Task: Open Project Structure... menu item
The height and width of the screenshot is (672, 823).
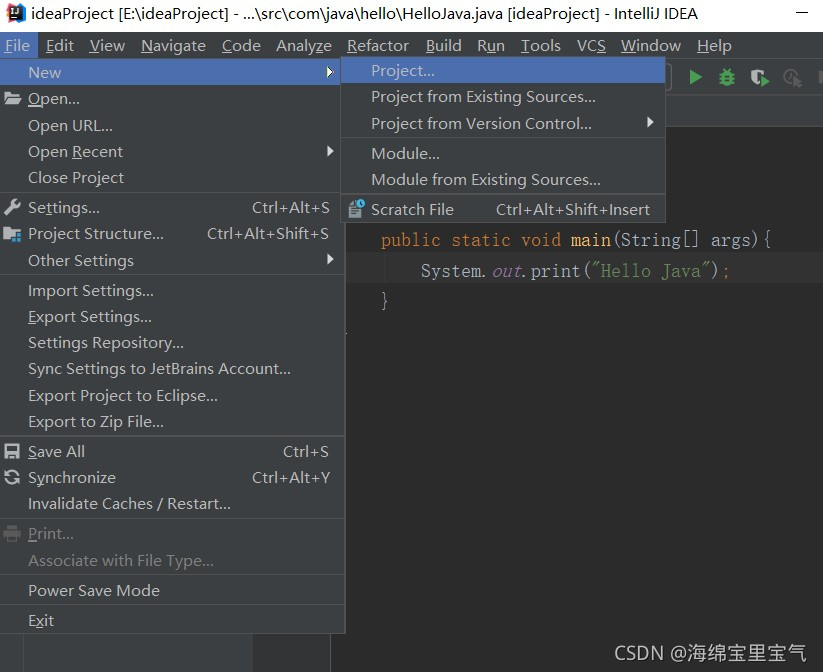Action: pyautogui.click(x=172, y=234)
